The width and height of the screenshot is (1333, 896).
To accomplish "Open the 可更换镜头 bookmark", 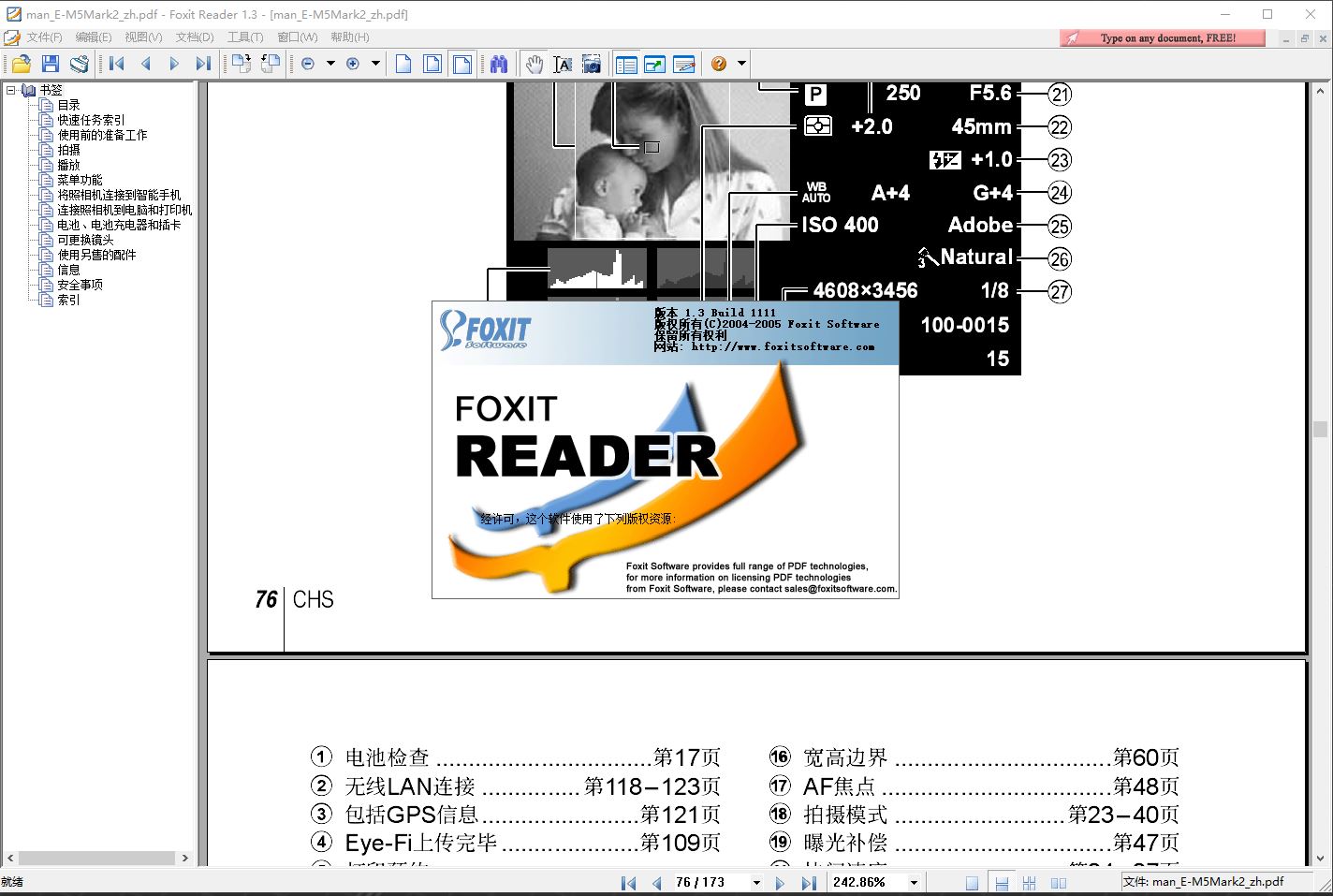I will [85, 240].
